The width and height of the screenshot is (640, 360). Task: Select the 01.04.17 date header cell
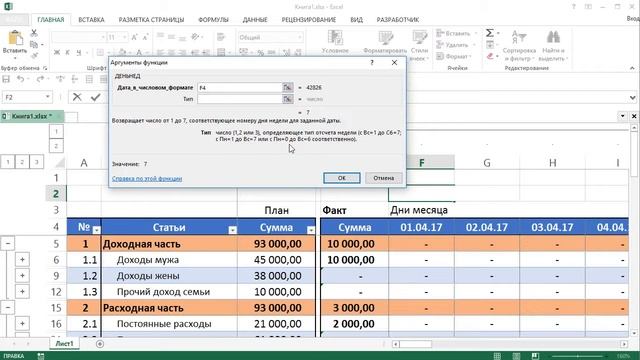(421, 227)
